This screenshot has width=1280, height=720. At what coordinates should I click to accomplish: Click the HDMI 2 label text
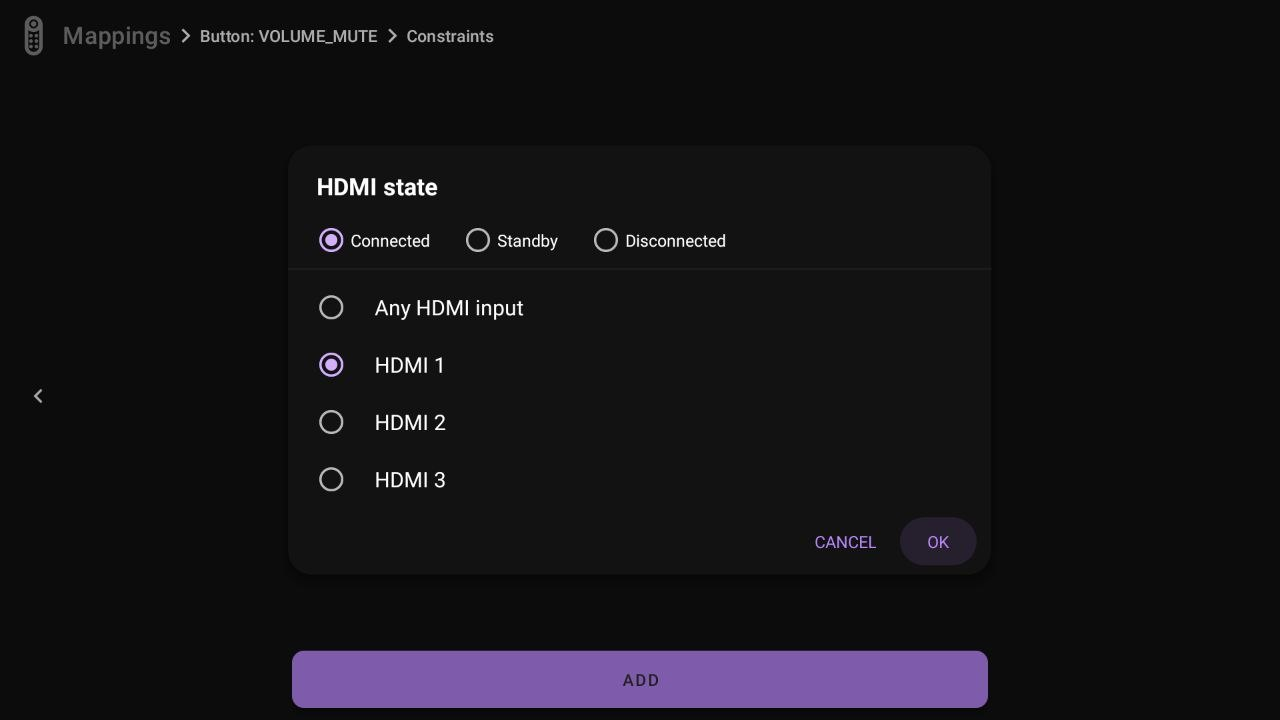point(410,423)
